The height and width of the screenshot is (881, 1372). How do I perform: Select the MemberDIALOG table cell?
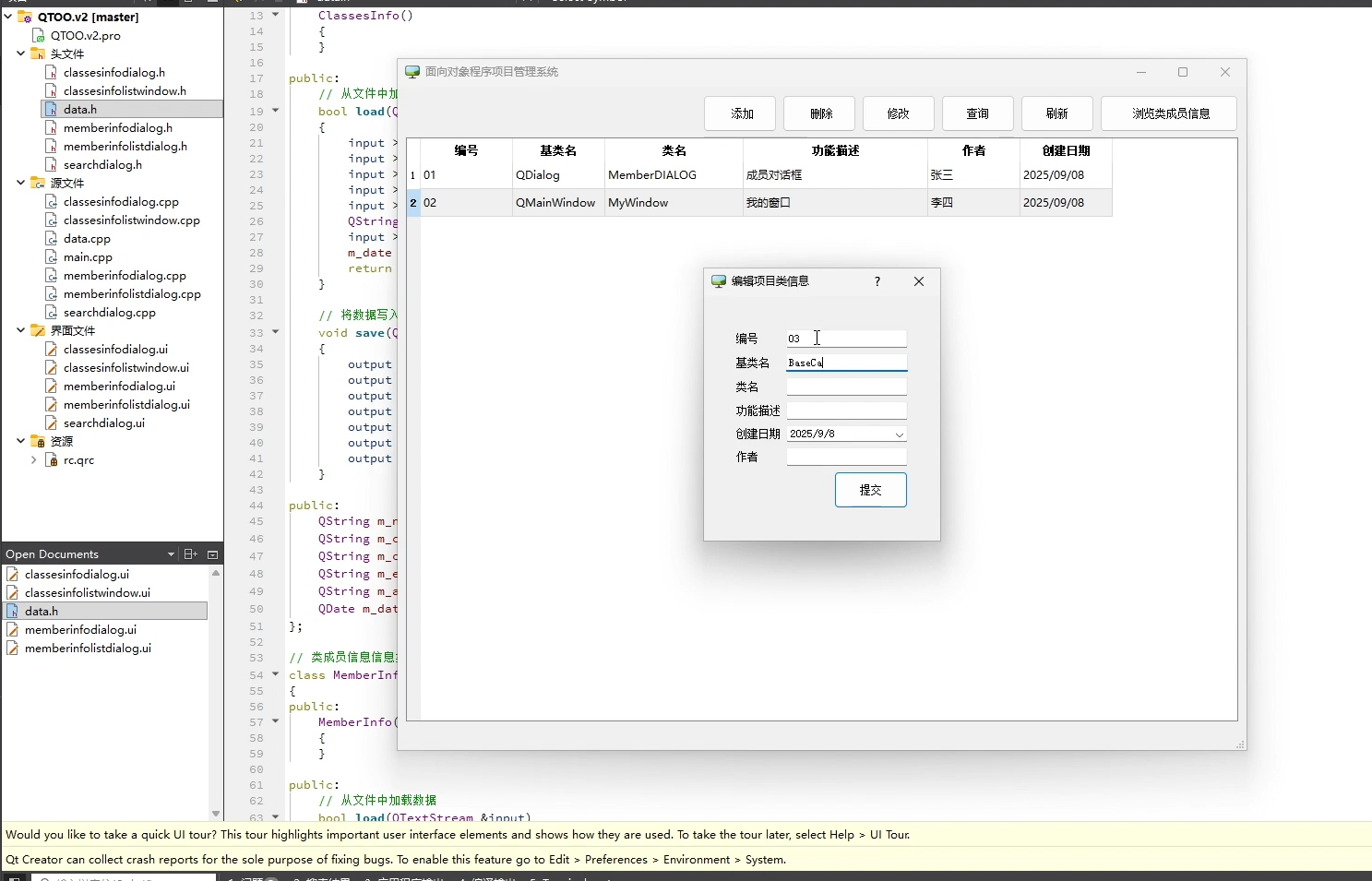tap(674, 175)
